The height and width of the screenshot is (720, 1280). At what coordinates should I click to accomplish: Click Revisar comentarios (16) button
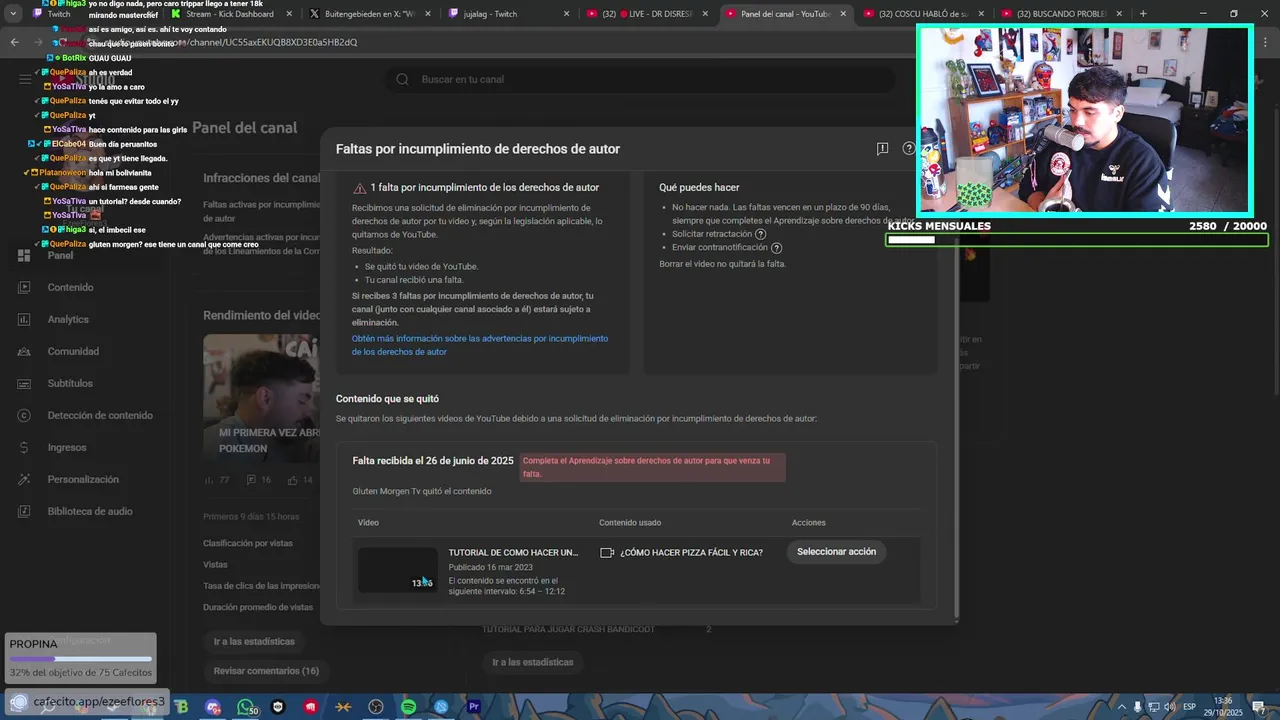coord(266,671)
